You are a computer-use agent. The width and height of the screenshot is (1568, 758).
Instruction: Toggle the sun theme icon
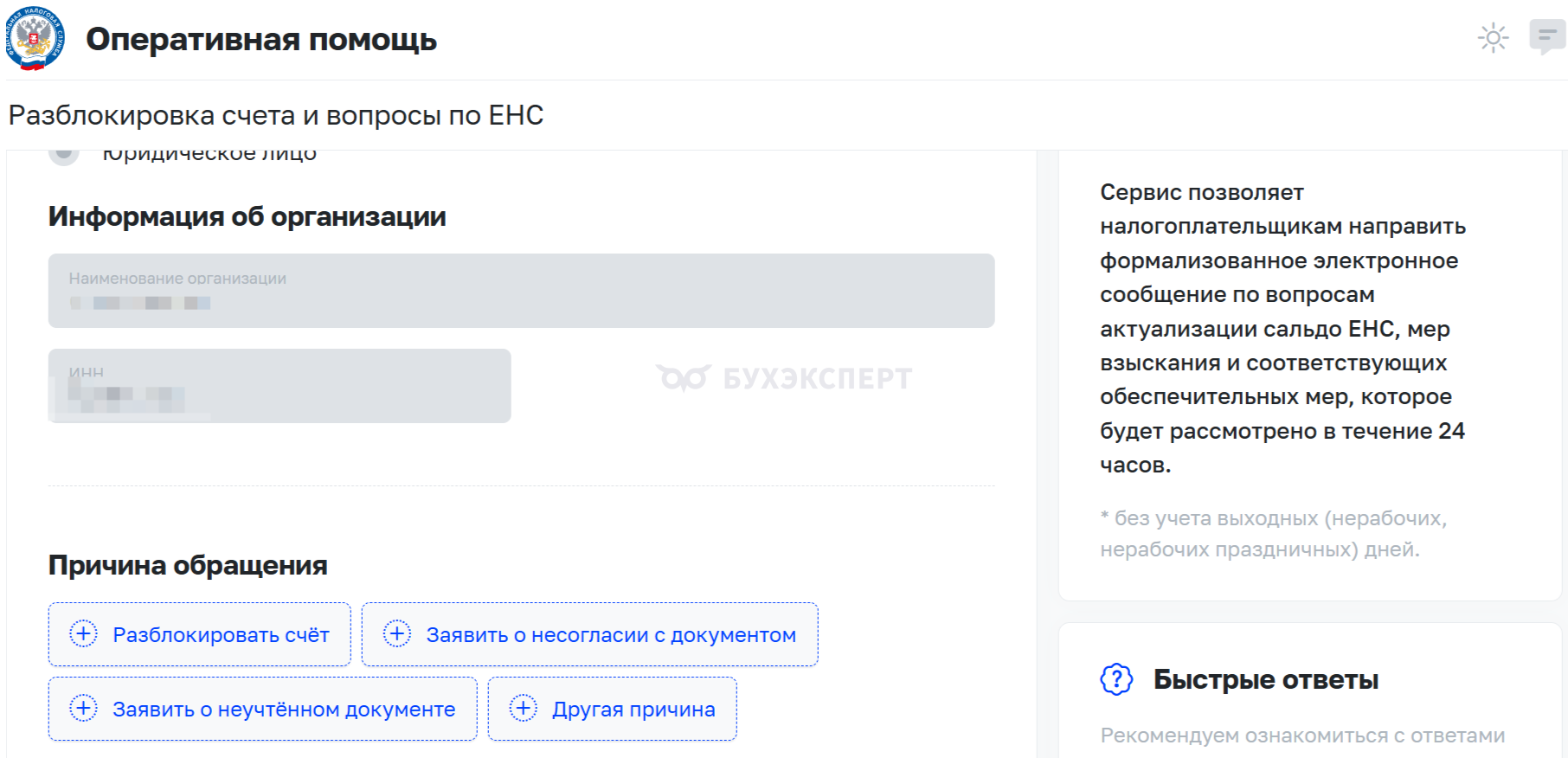pyautogui.click(x=1493, y=38)
